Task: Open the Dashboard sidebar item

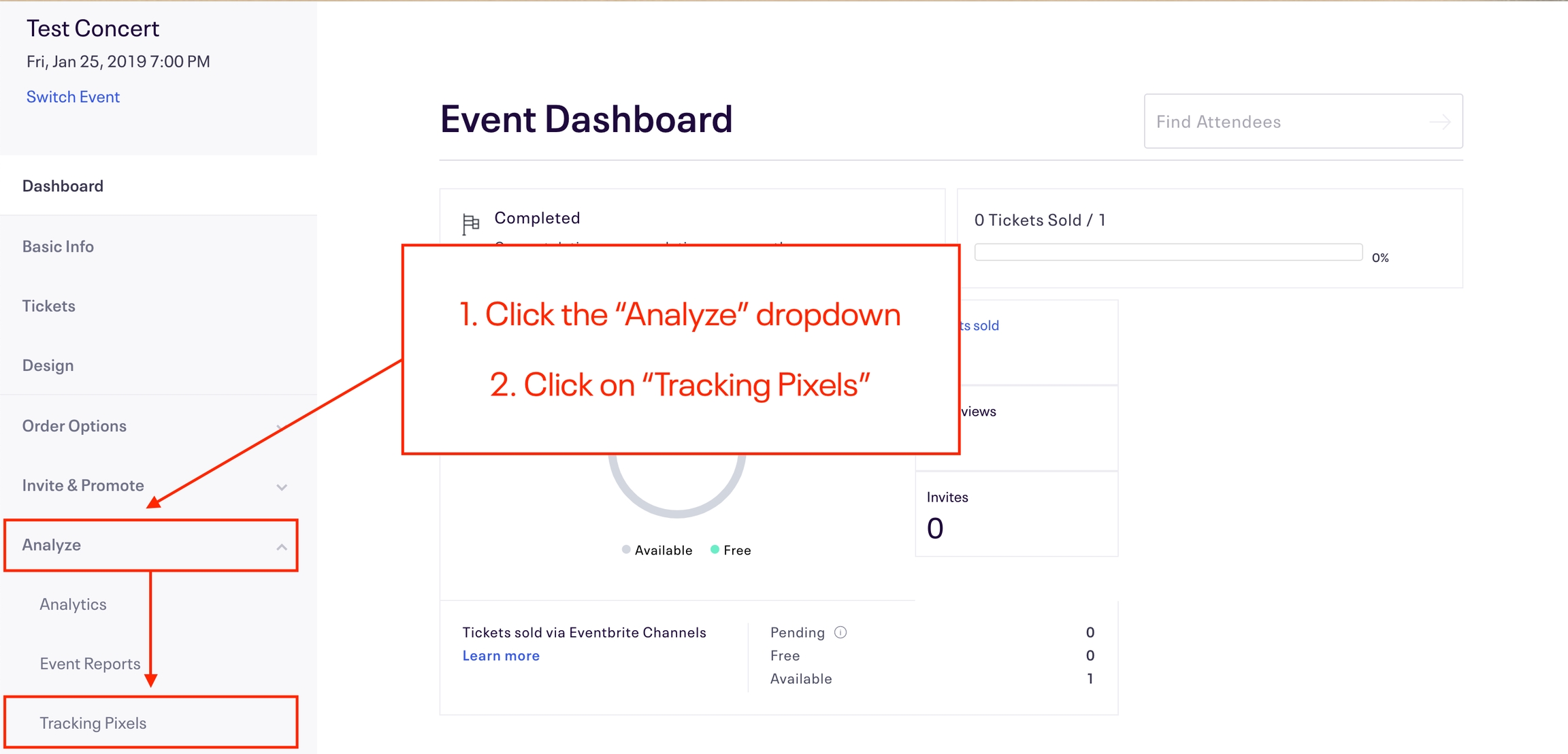Action: [x=159, y=186]
